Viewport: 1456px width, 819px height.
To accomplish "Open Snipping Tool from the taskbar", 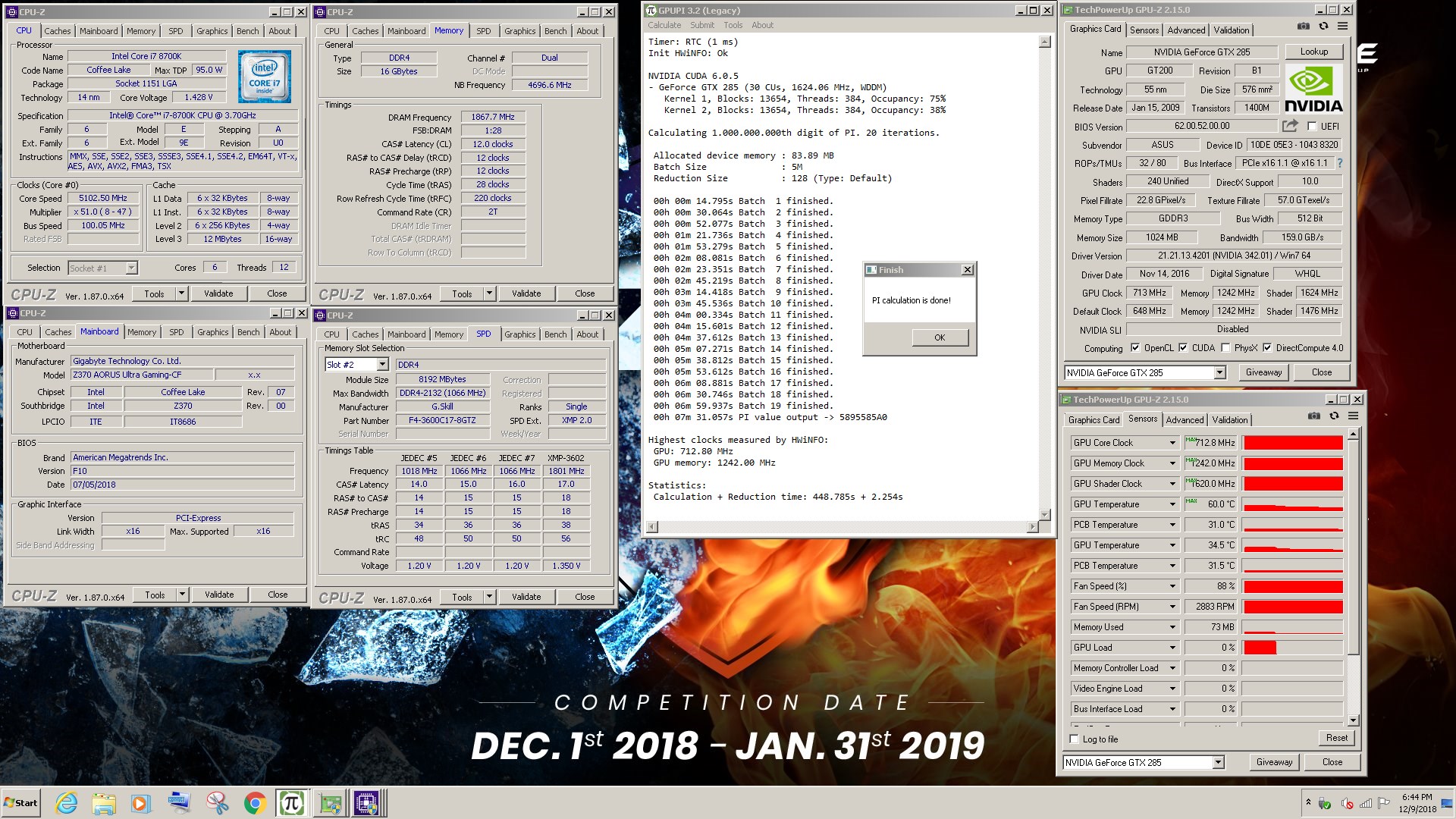I will [217, 803].
